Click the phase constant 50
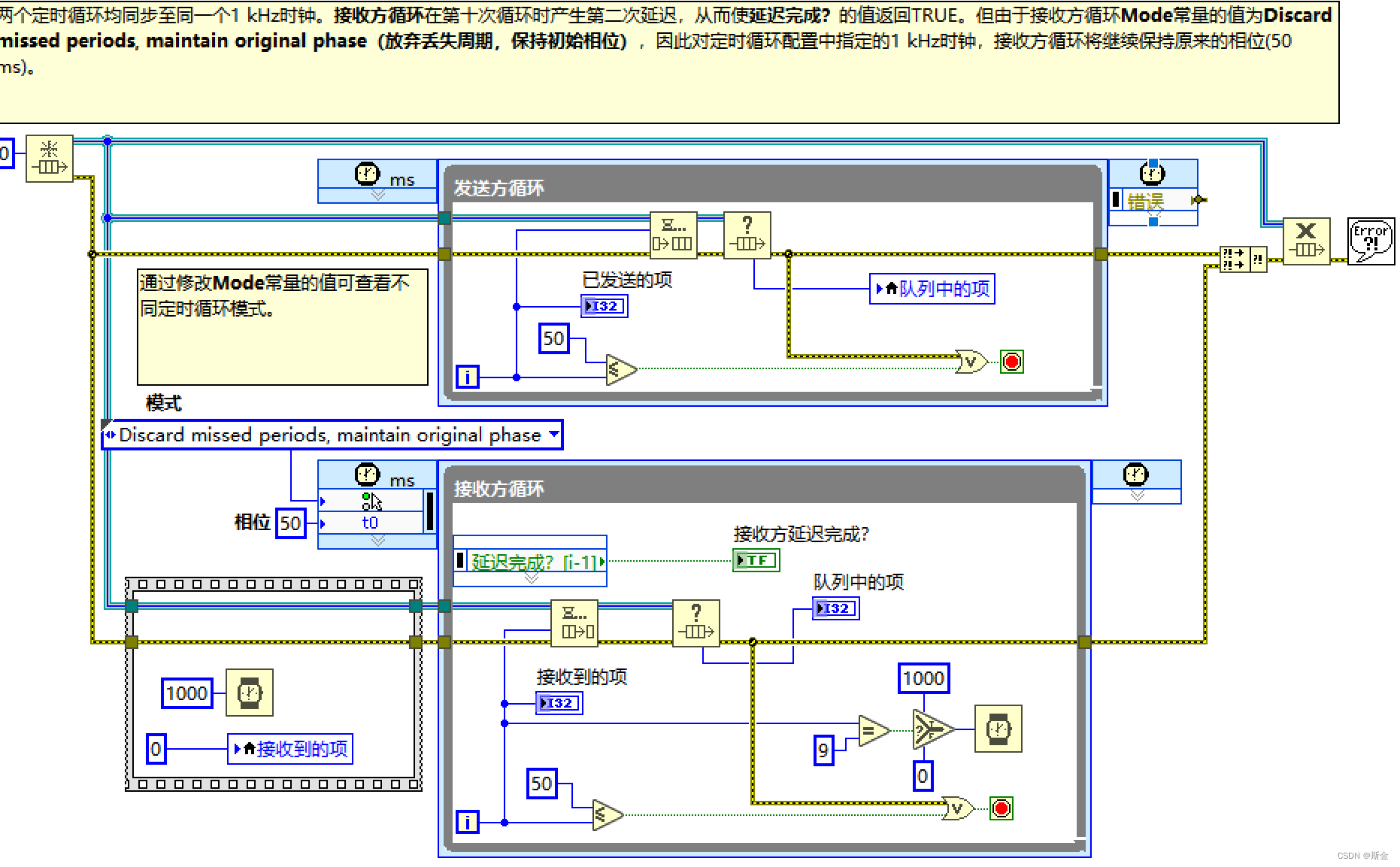Viewport: 1400px width, 867px height. [290, 523]
